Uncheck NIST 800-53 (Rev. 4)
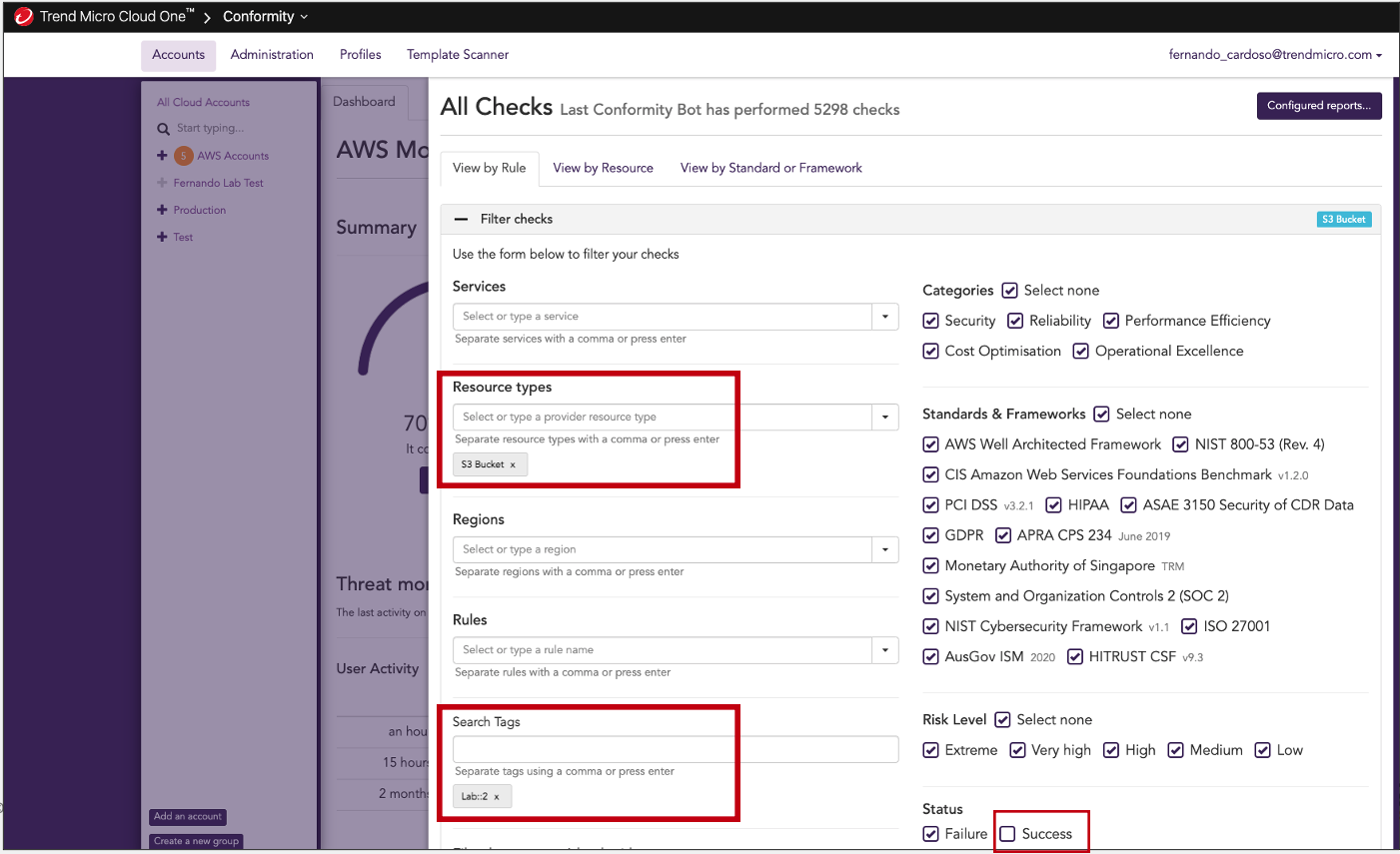The height and width of the screenshot is (854, 1400). 1181,444
